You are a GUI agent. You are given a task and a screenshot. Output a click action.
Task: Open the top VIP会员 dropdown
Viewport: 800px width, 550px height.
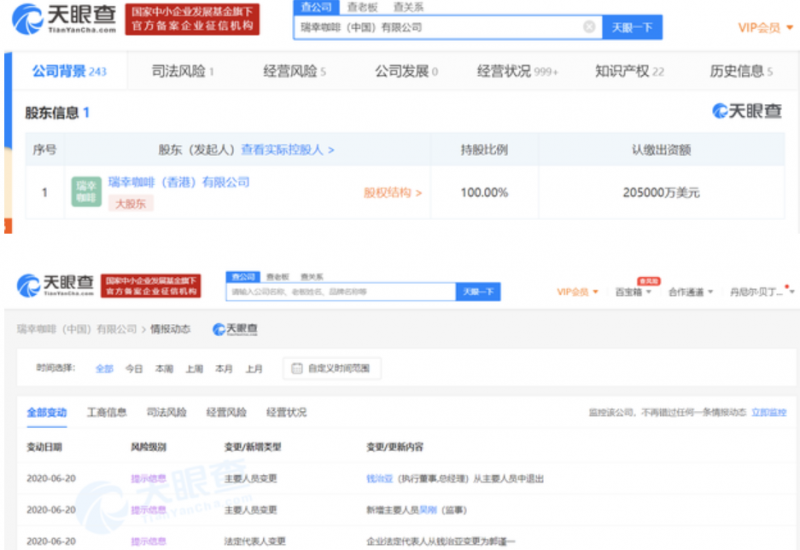pyautogui.click(x=765, y=28)
